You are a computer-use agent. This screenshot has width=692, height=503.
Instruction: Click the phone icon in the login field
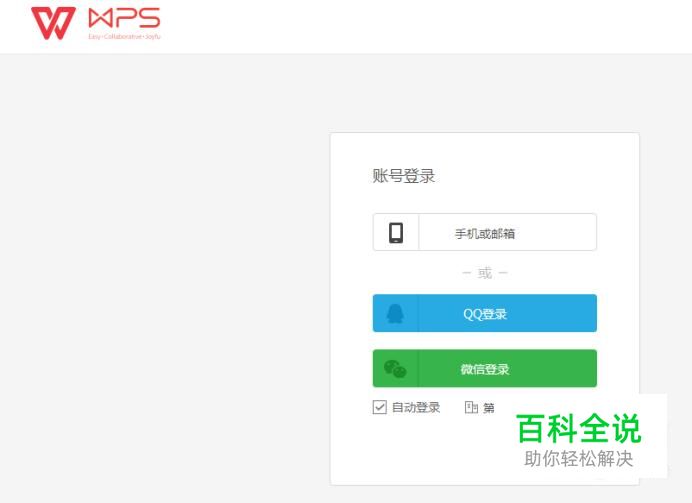point(396,233)
